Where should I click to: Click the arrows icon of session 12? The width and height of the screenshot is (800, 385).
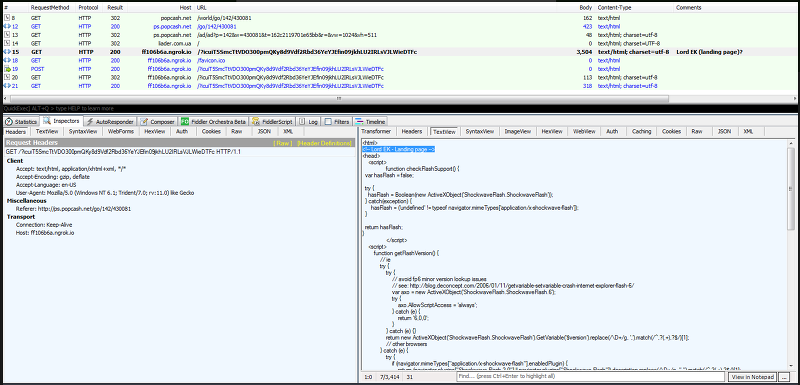[7, 27]
